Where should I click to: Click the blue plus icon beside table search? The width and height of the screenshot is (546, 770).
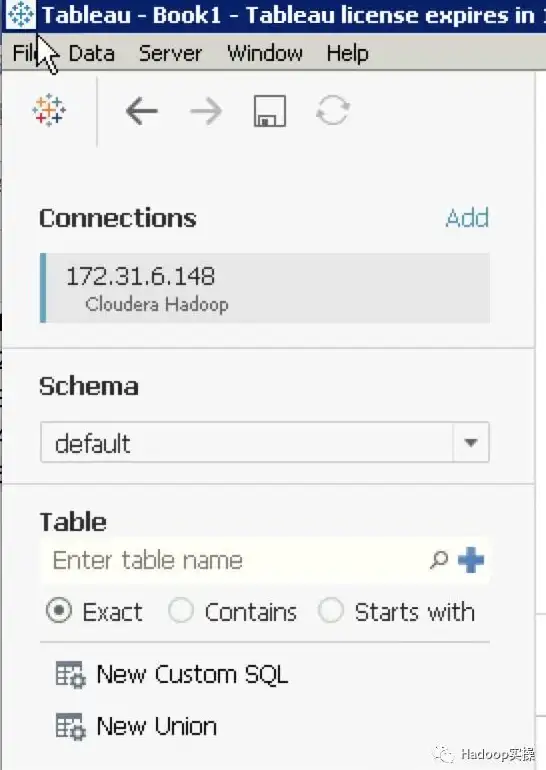click(x=471, y=560)
